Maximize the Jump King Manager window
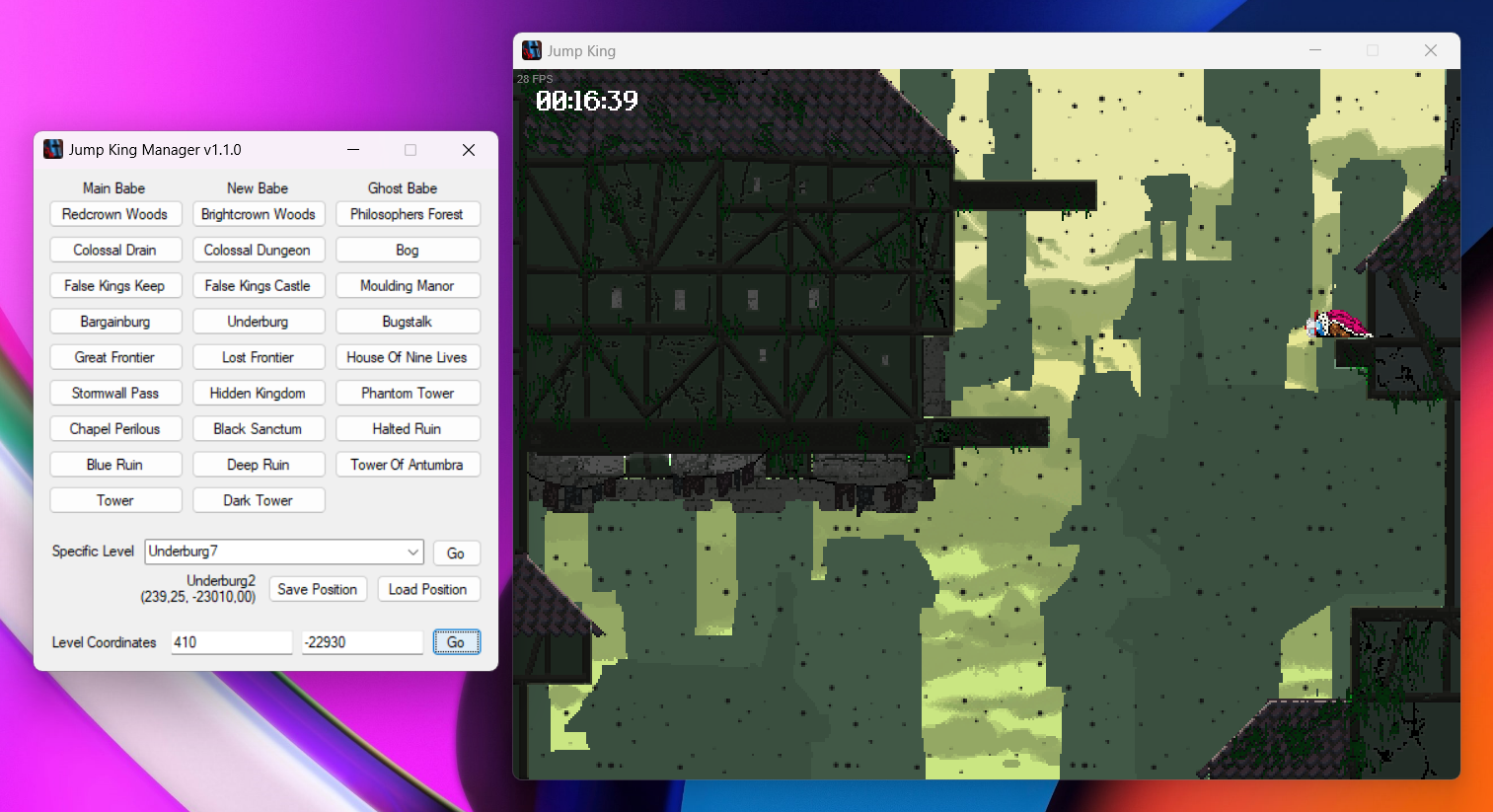 [x=411, y=150]
